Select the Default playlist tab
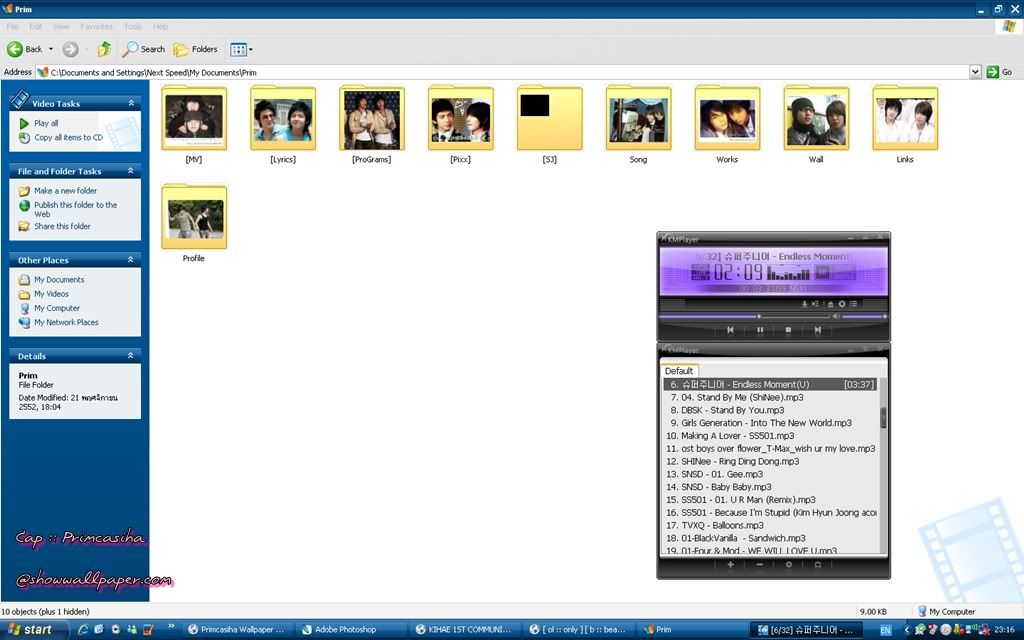 [679, 370]
